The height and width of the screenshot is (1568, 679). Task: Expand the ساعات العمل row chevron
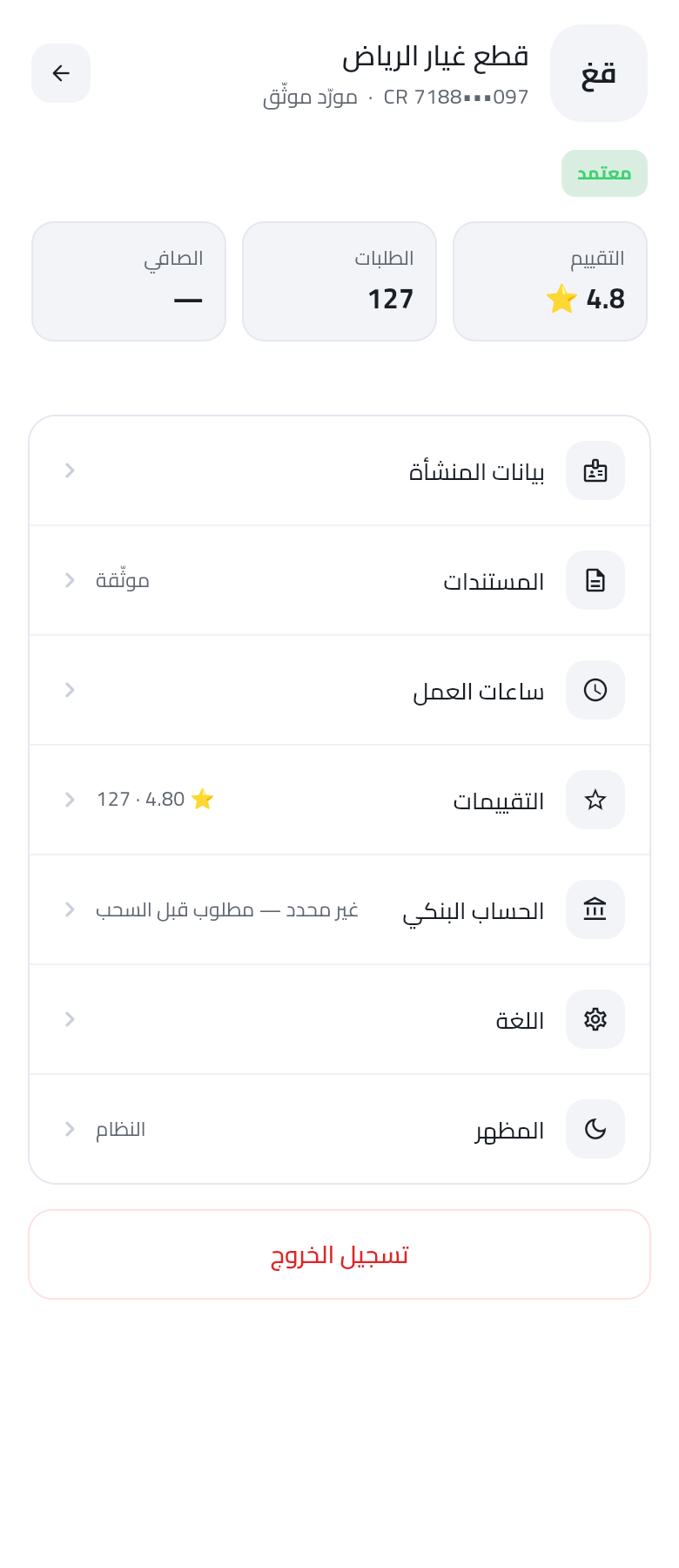point(70,690)
